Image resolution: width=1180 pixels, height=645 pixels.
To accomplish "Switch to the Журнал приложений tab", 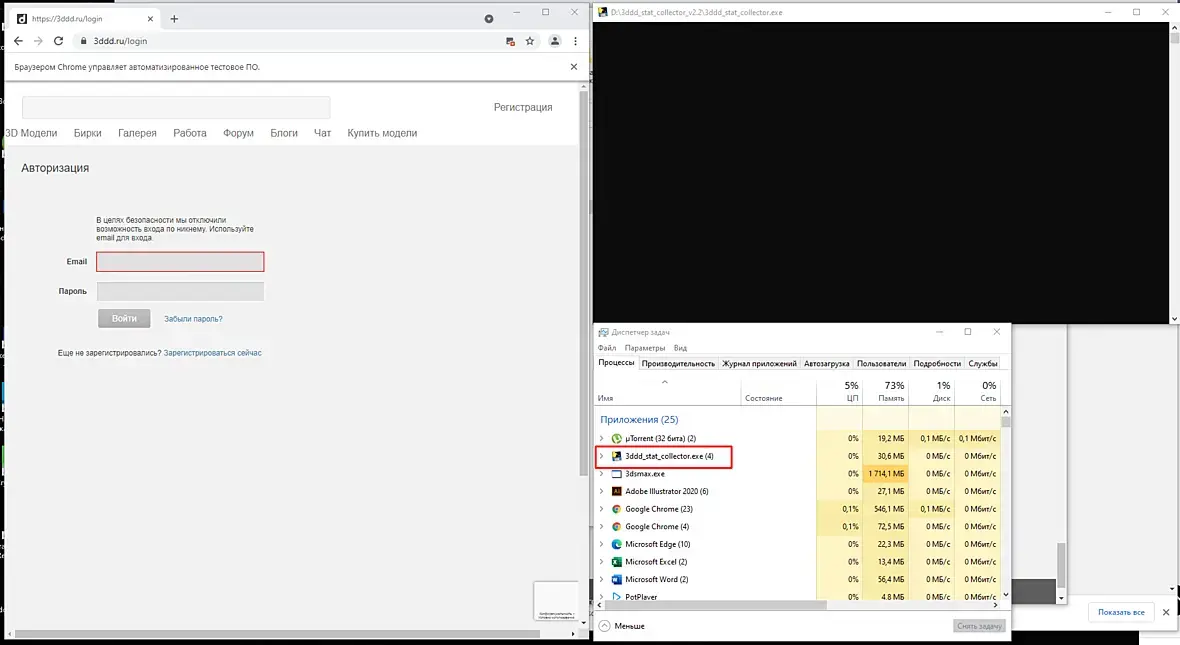I will pos(759,364).
